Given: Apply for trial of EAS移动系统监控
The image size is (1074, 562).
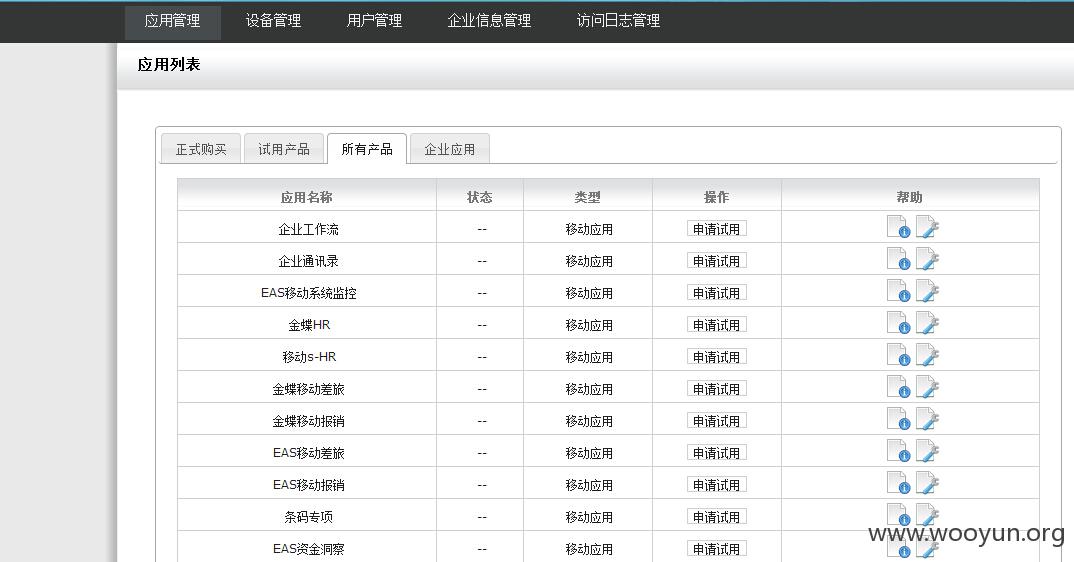Looking at the screenshot, I should click(x=716, y=293).
